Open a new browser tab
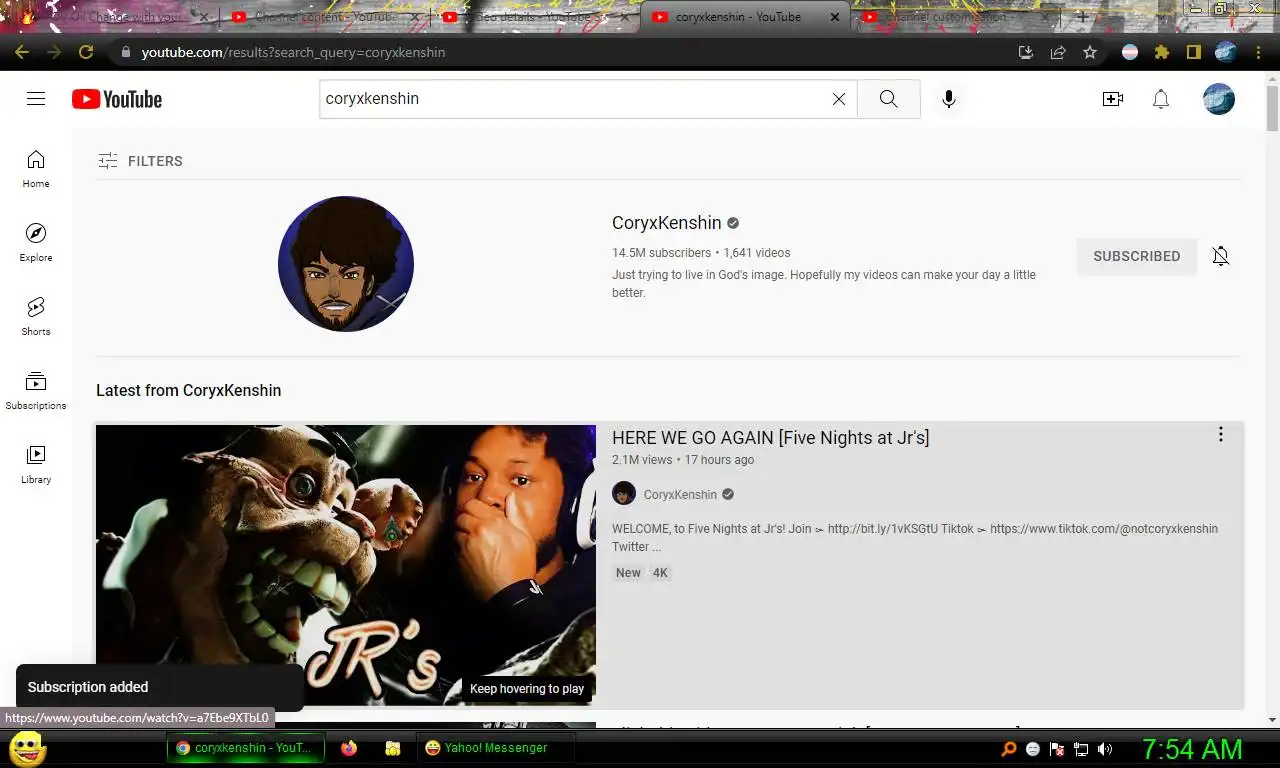Image resolution: width=1280 pixels, height=768 pixels. point(1082,17)
